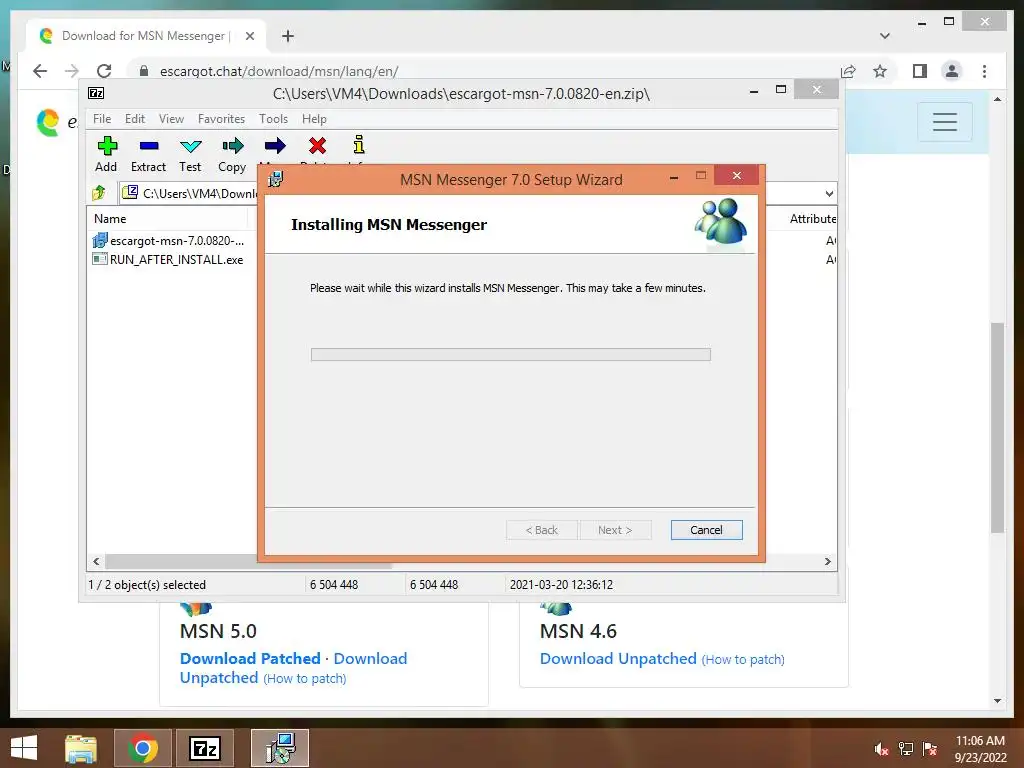Click the red Delete X icon
This screenshot has width=1024, height=768.
[x=317, y=146]
